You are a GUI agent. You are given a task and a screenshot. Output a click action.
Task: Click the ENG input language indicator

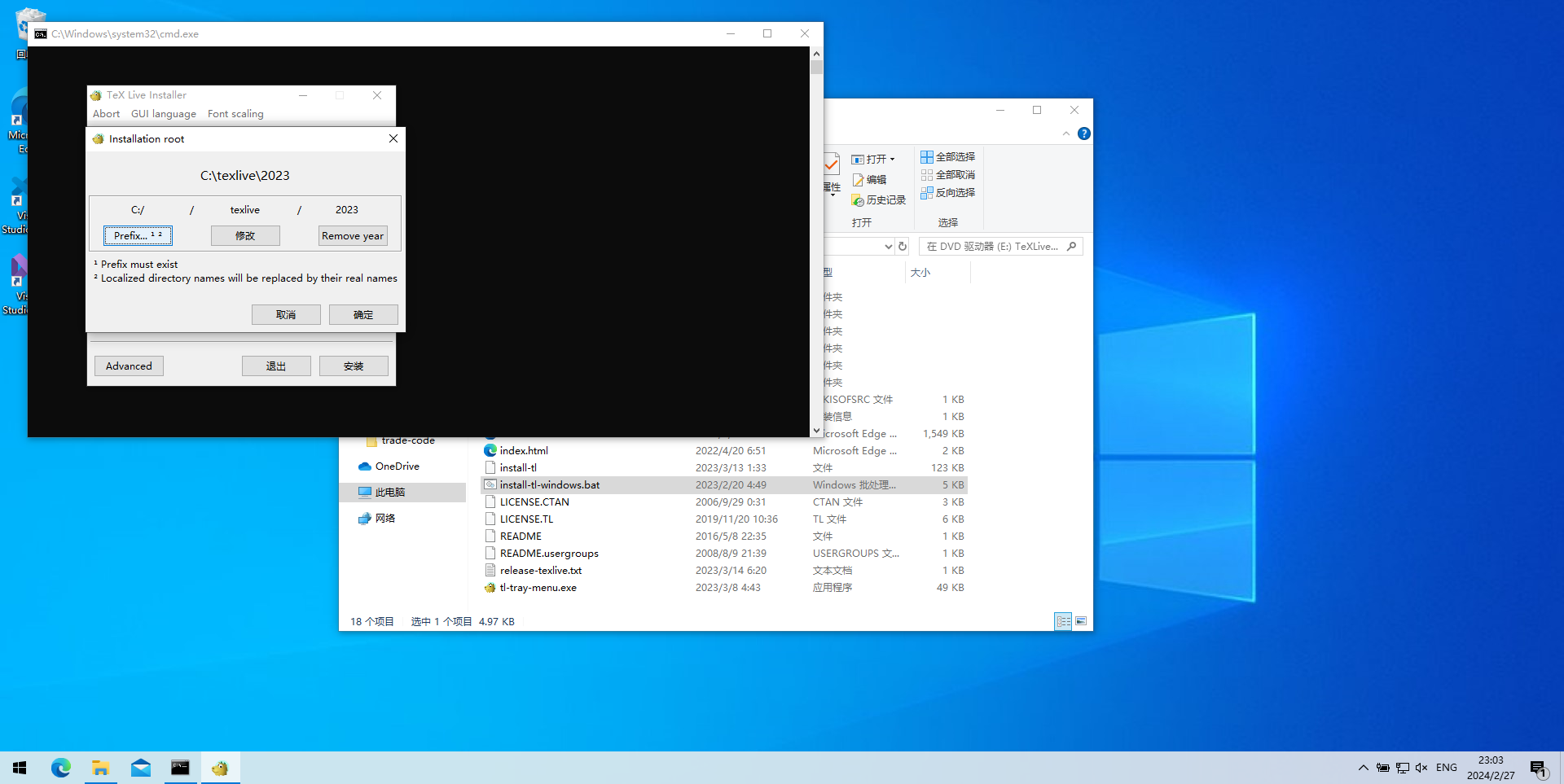pos(1447,768)
